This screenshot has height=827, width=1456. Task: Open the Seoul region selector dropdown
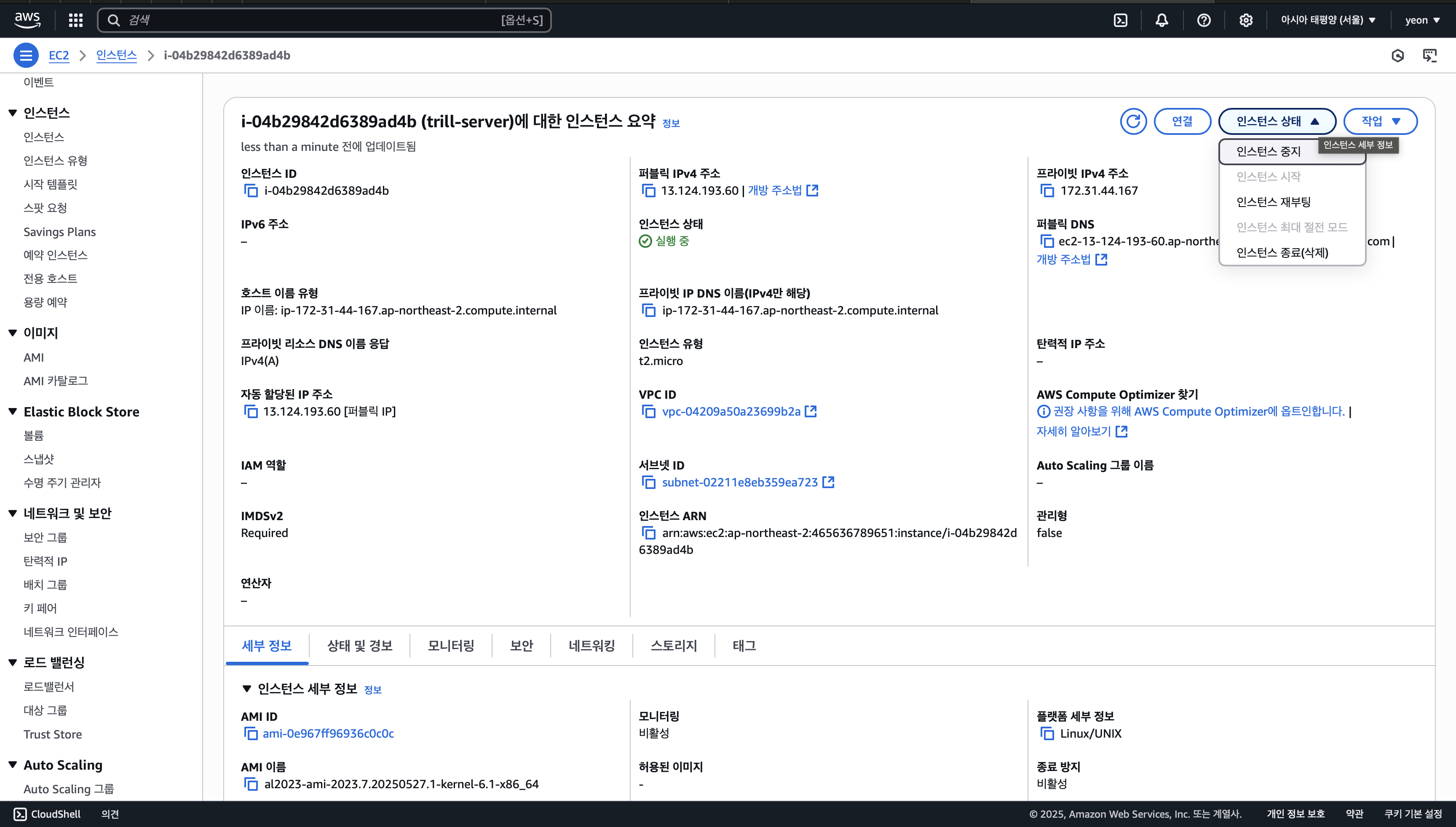click(1328, 21)
